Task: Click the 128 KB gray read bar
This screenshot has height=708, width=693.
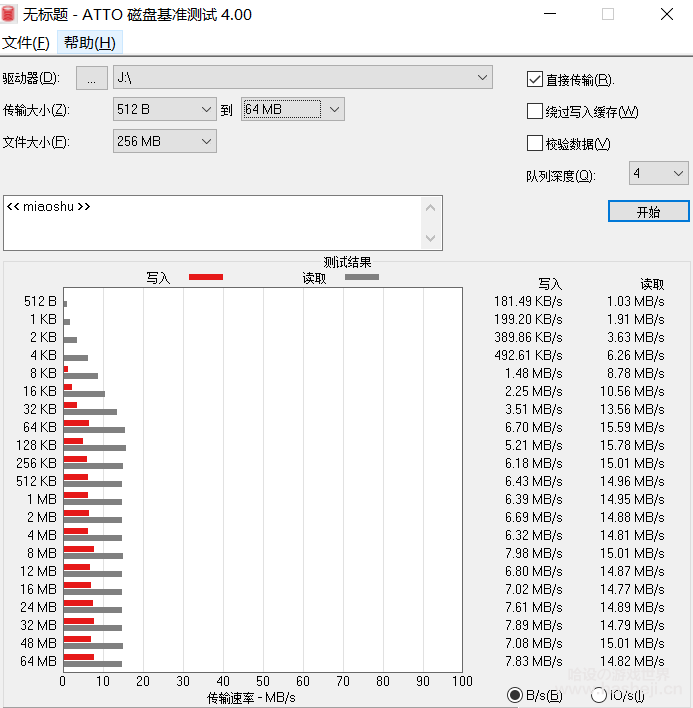Action: pyautogui.click(x=95, y=448)
